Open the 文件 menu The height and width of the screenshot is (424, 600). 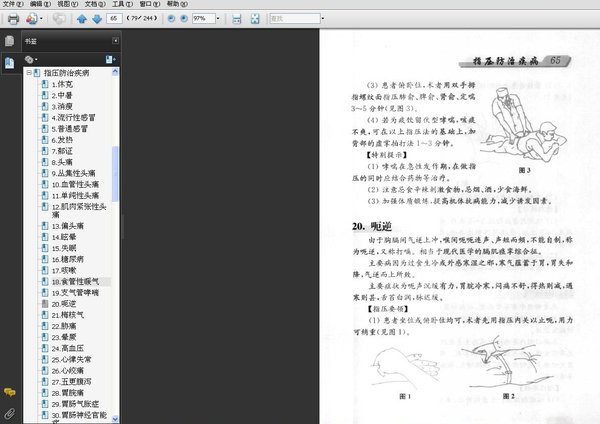(11, 4)
